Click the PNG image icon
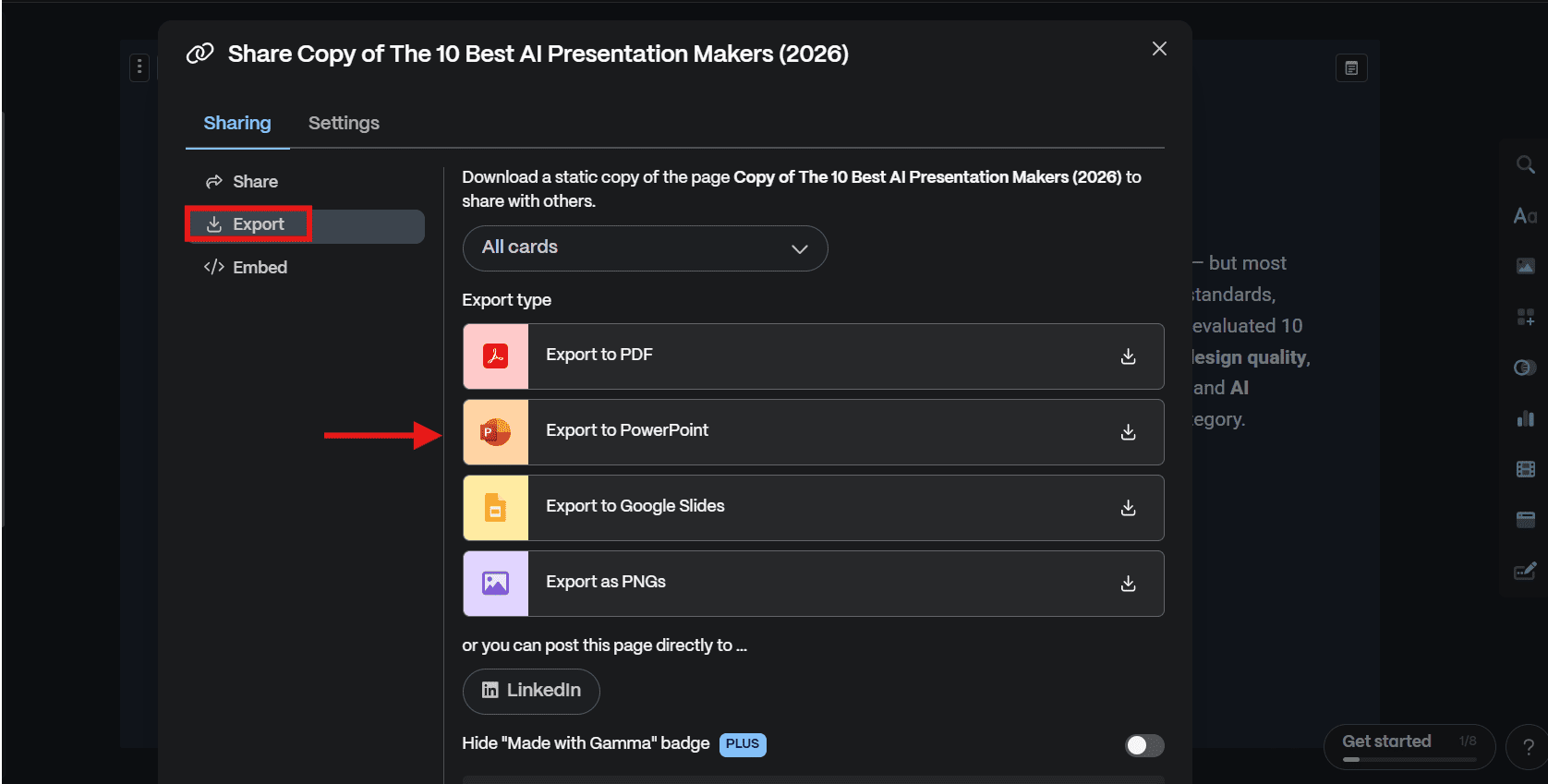The width and height of the screenshot is (1548, 784). (496, 583)
